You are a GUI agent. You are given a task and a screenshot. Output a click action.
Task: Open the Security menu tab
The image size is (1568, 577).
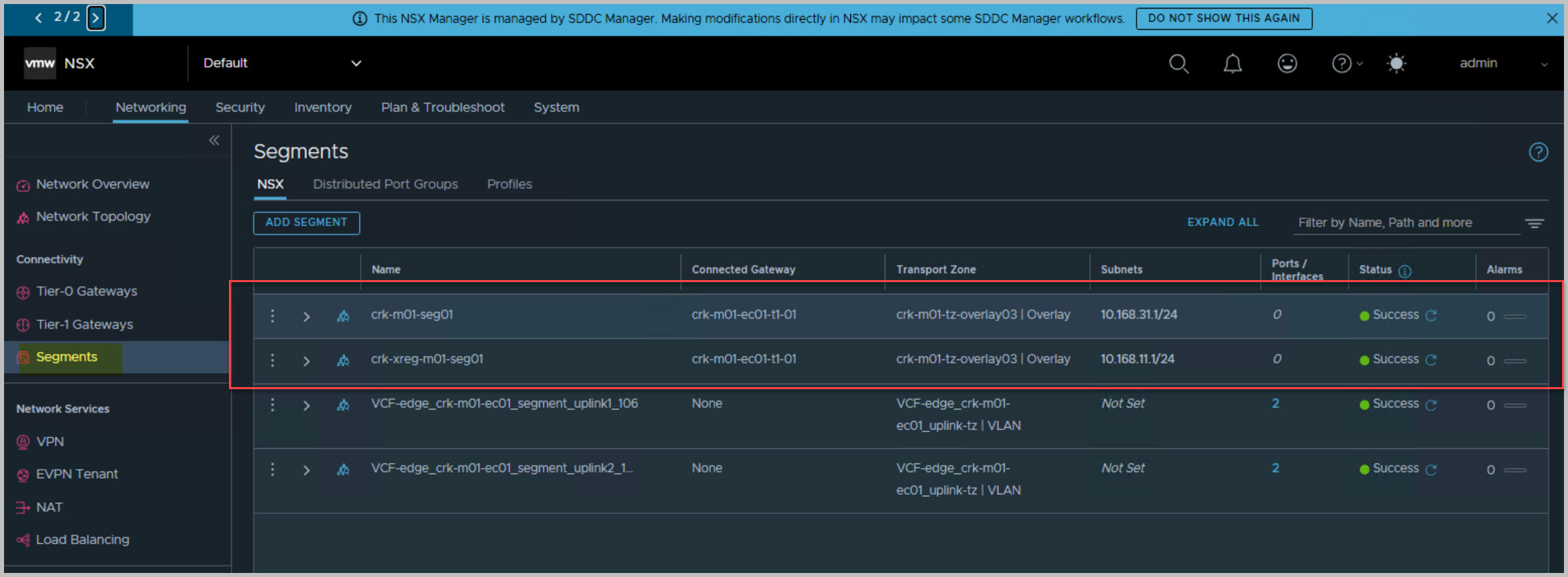click(x=240, y=108)
